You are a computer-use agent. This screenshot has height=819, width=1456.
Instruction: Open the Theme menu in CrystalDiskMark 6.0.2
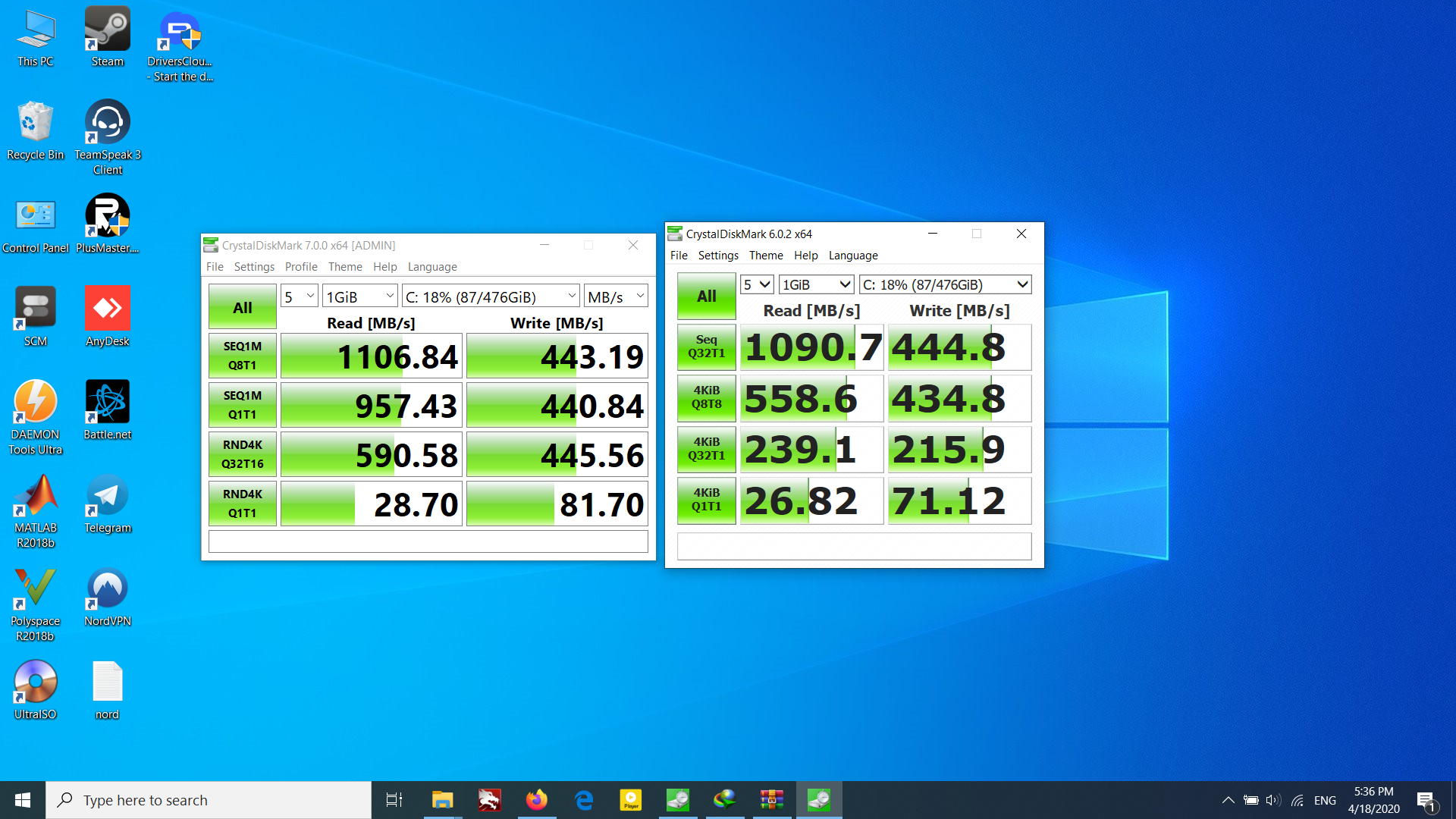tap(766, 256)
